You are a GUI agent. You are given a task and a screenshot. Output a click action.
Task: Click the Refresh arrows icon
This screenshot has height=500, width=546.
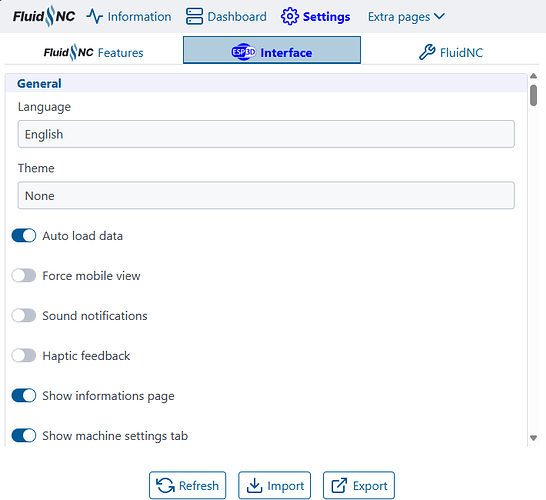[165, 485]
